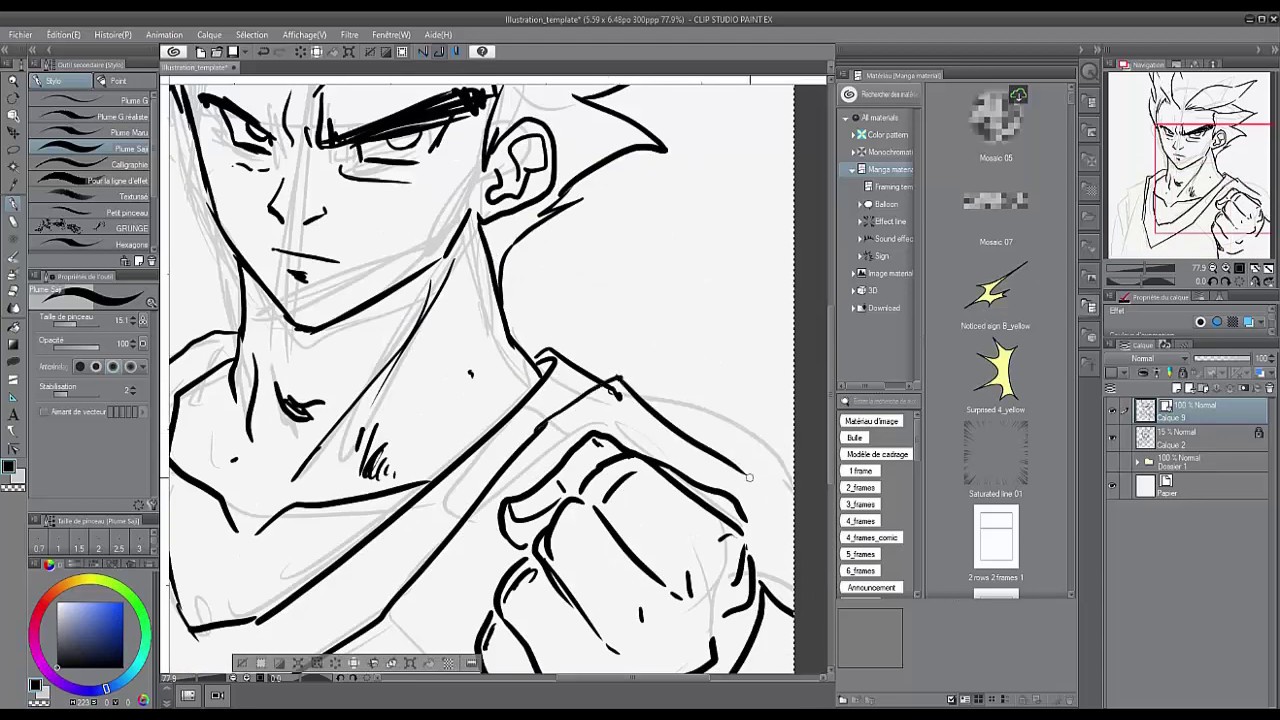
Task: Select the Pen tool in toolbox
Action: pos(13,203)
